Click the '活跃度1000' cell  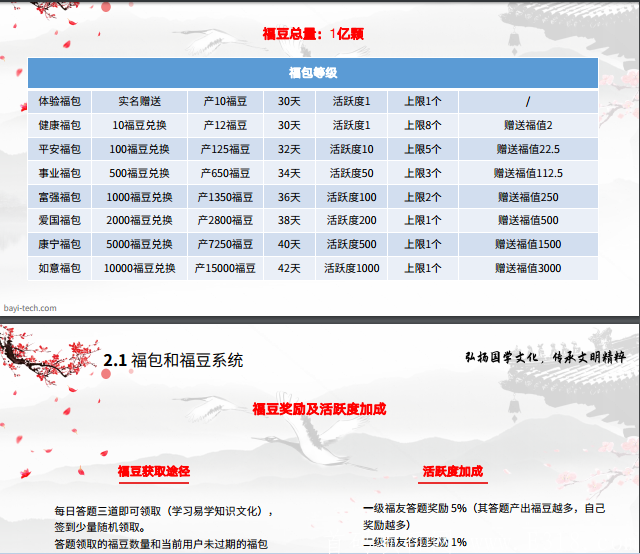pyautogui.click(x=351, y=268)
